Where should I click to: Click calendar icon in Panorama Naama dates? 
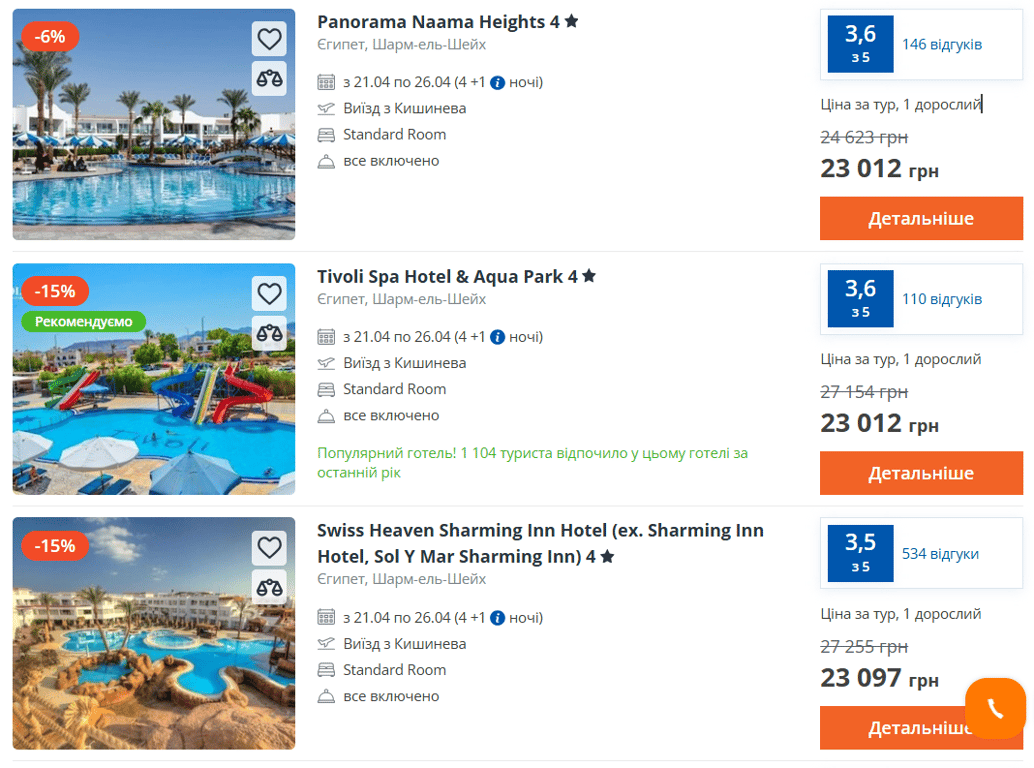pyautogui.click(x=326, y=82)
